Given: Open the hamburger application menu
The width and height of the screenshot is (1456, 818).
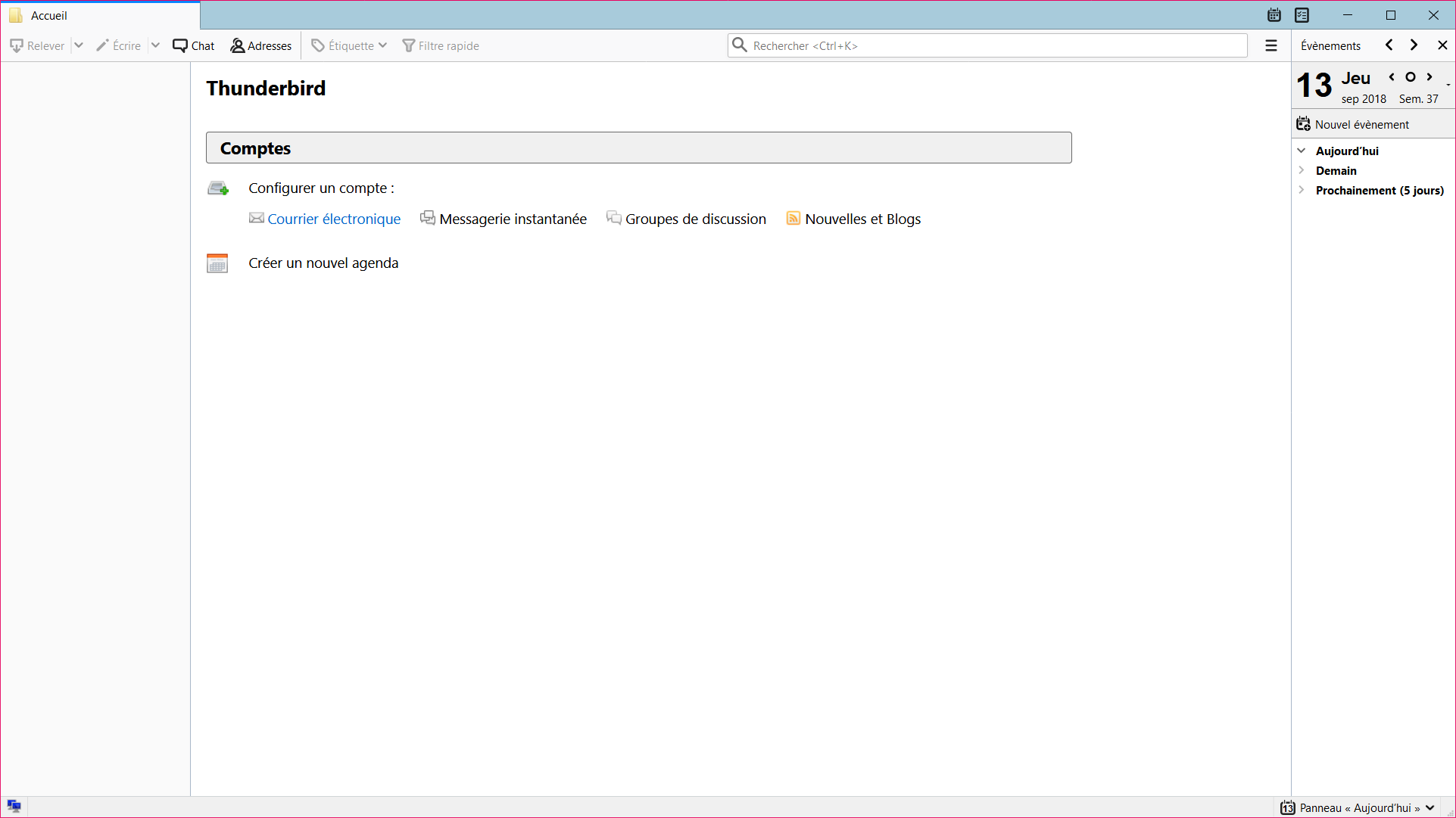Looking at the screenshot, I should click(x=1271, y=46).
